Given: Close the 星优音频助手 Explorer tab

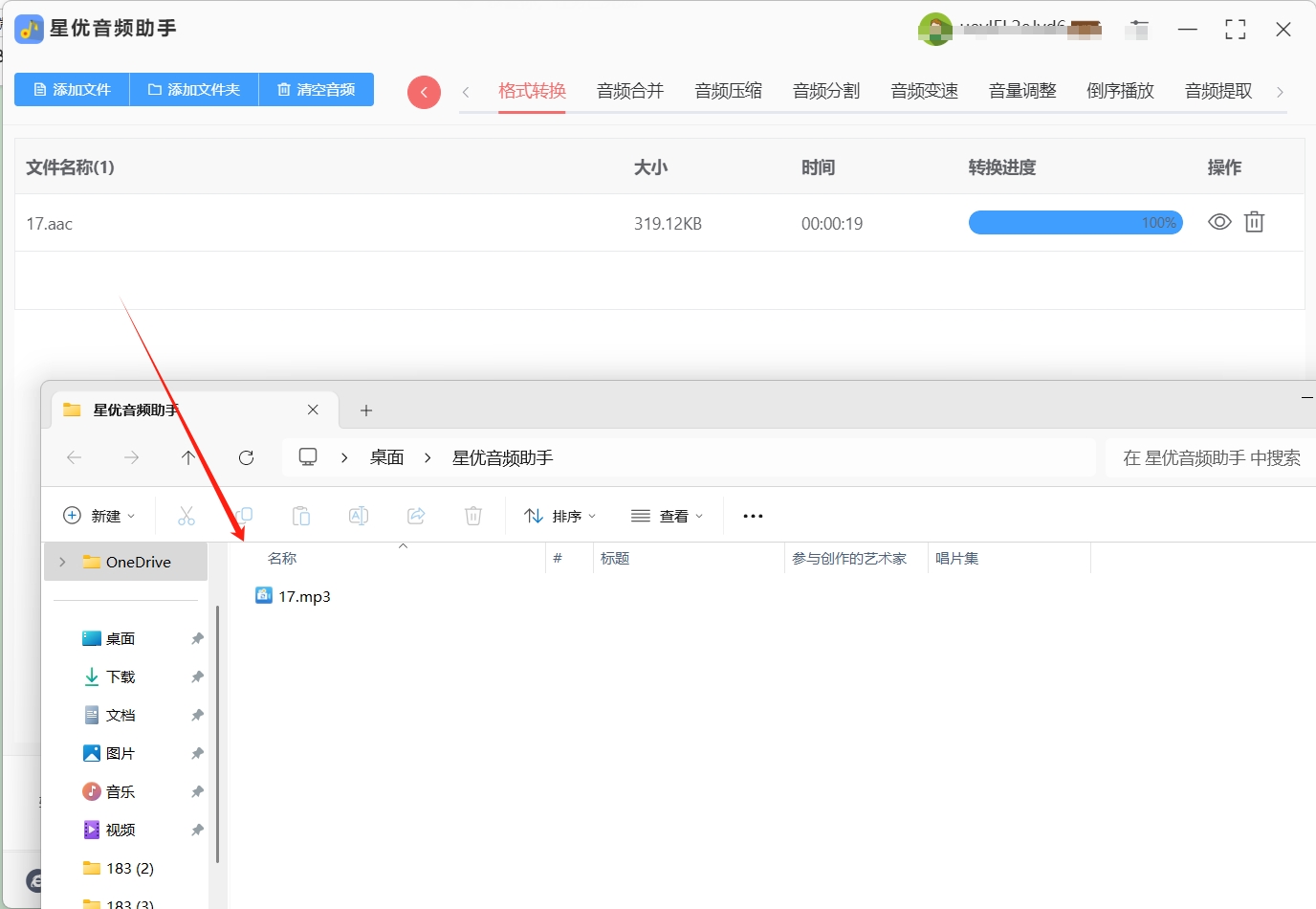Looking at the screenshot, I should pos(313,410).
